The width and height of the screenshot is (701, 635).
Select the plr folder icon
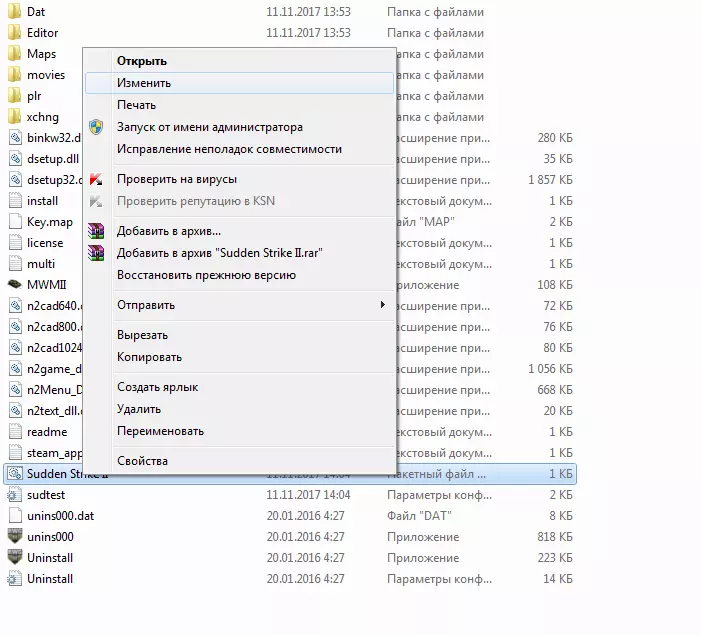point(15,96)
